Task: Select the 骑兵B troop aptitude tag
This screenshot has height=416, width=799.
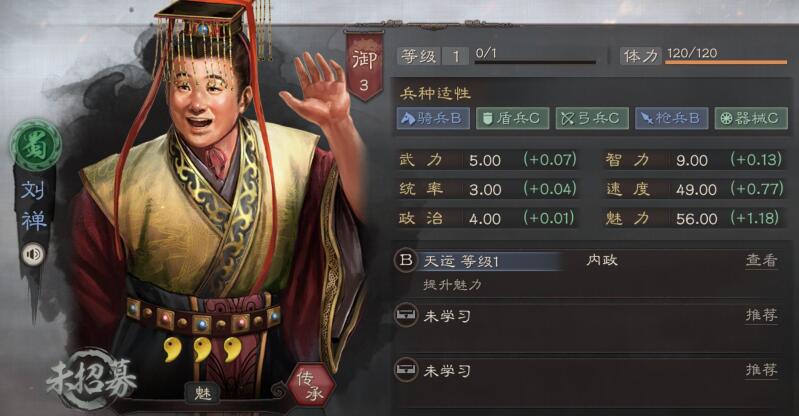Action: point(433,118)
